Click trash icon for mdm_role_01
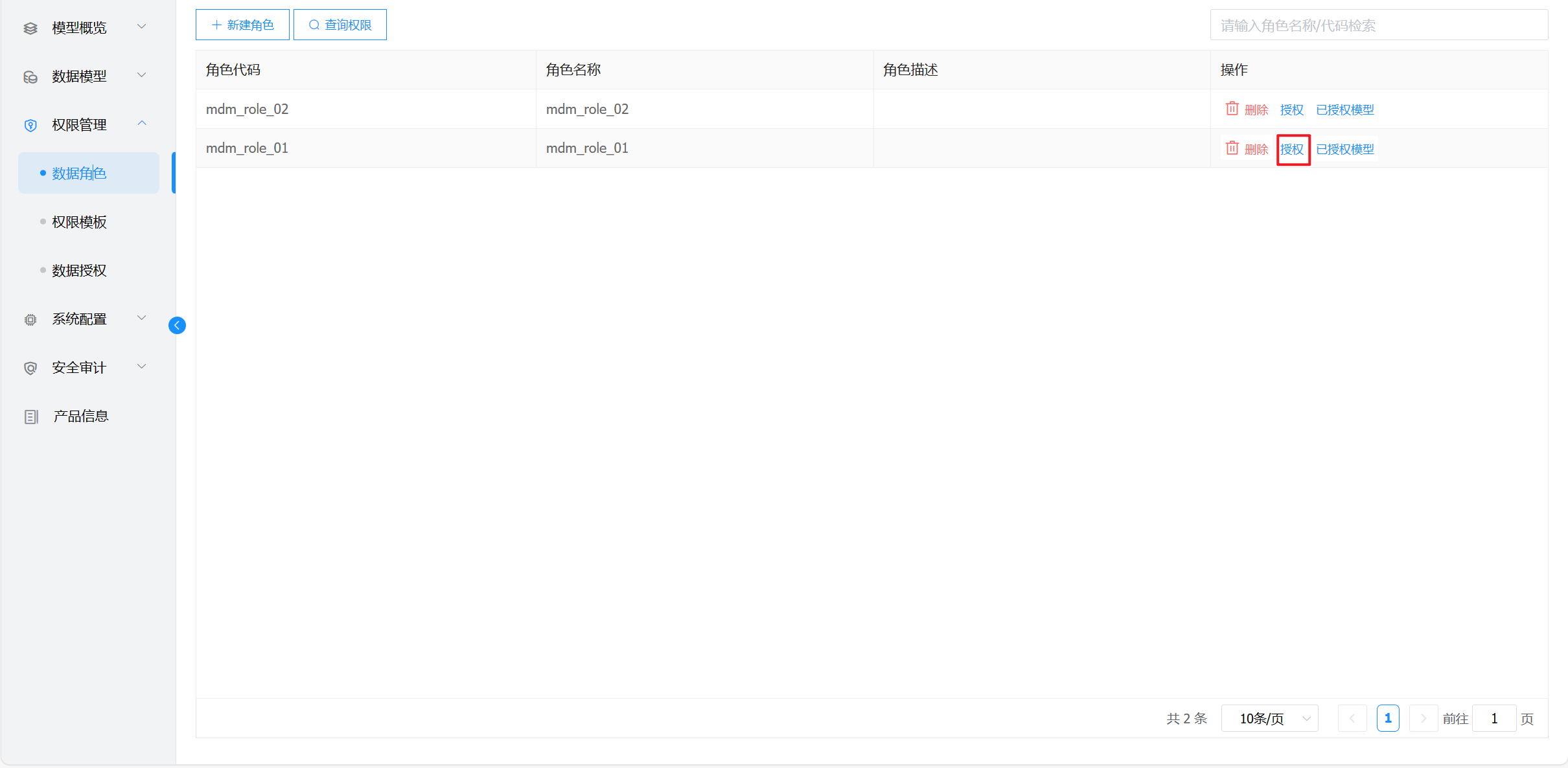 click(1232, 148)
